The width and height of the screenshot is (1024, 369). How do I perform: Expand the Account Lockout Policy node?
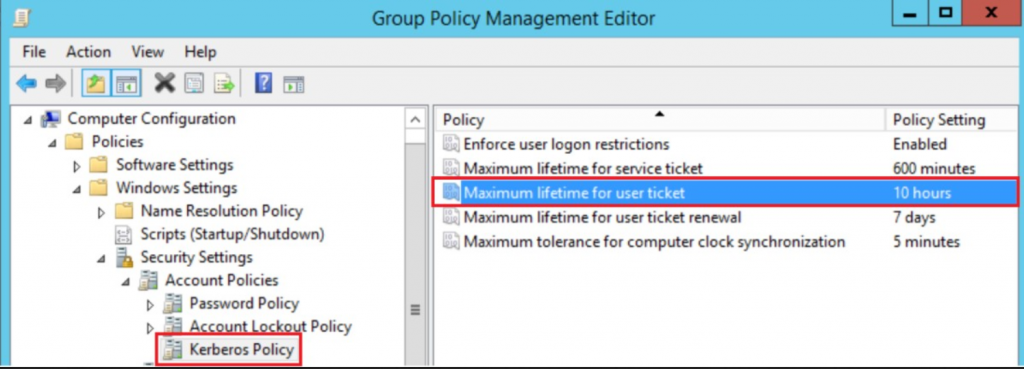point(150,327)
